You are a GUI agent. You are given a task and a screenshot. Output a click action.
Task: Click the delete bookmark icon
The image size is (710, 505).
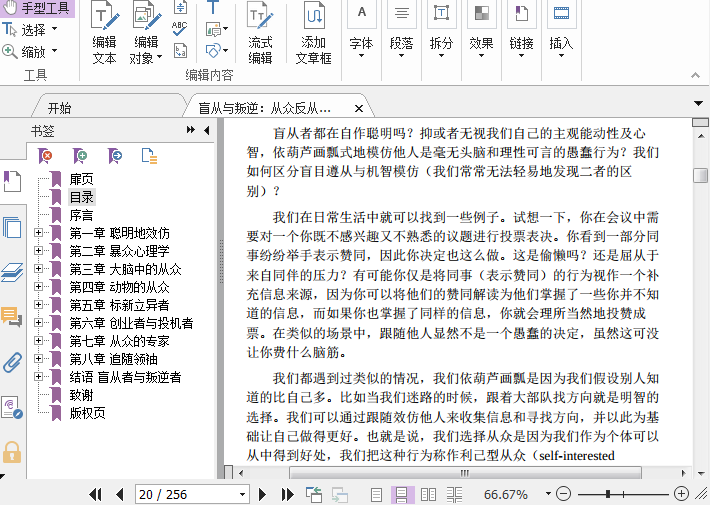45,156
